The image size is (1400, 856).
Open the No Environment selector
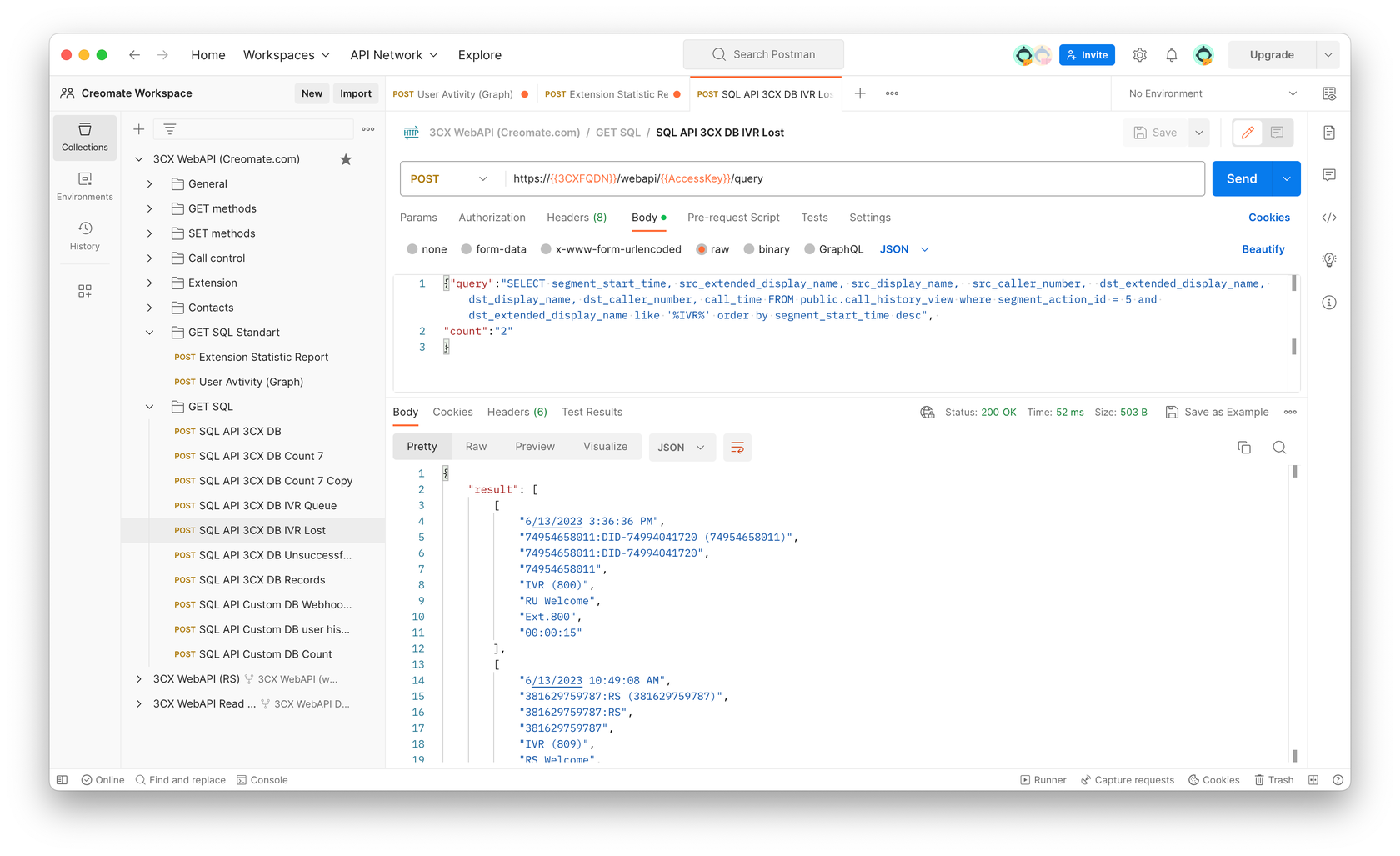tap(1207, 93)
